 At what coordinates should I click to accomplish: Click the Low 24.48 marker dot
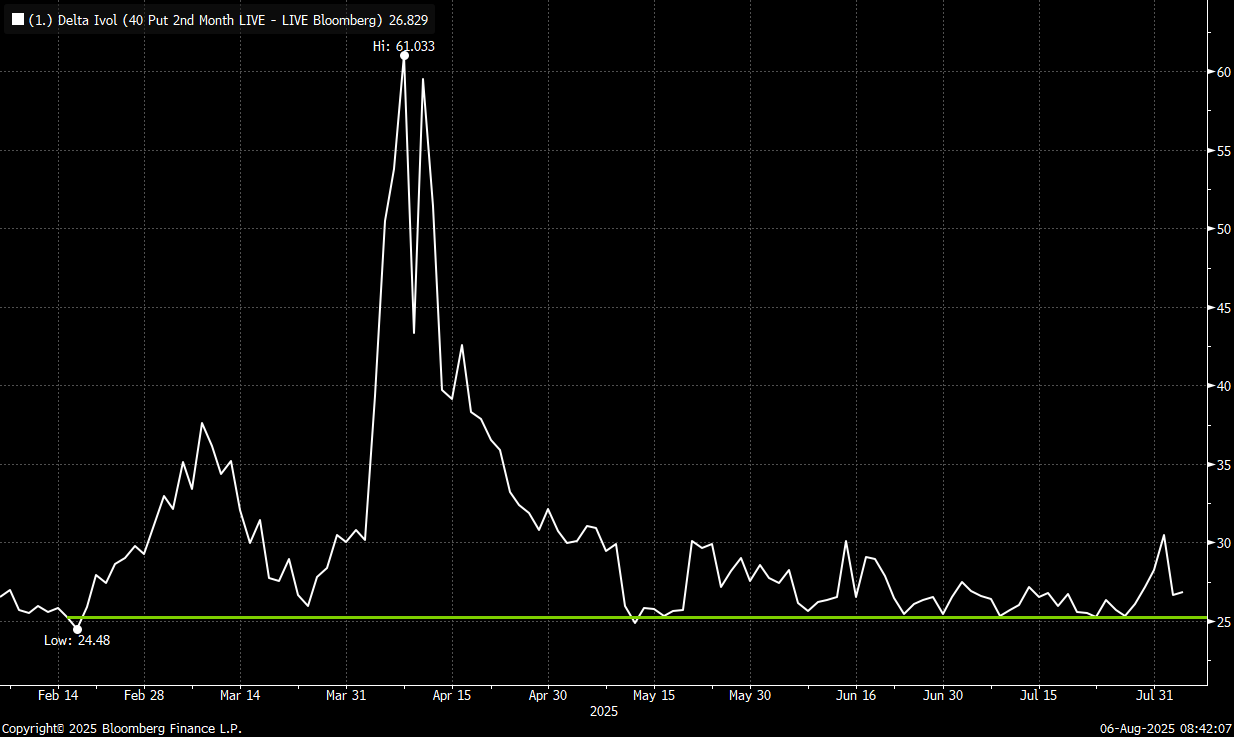coord(77,629)
